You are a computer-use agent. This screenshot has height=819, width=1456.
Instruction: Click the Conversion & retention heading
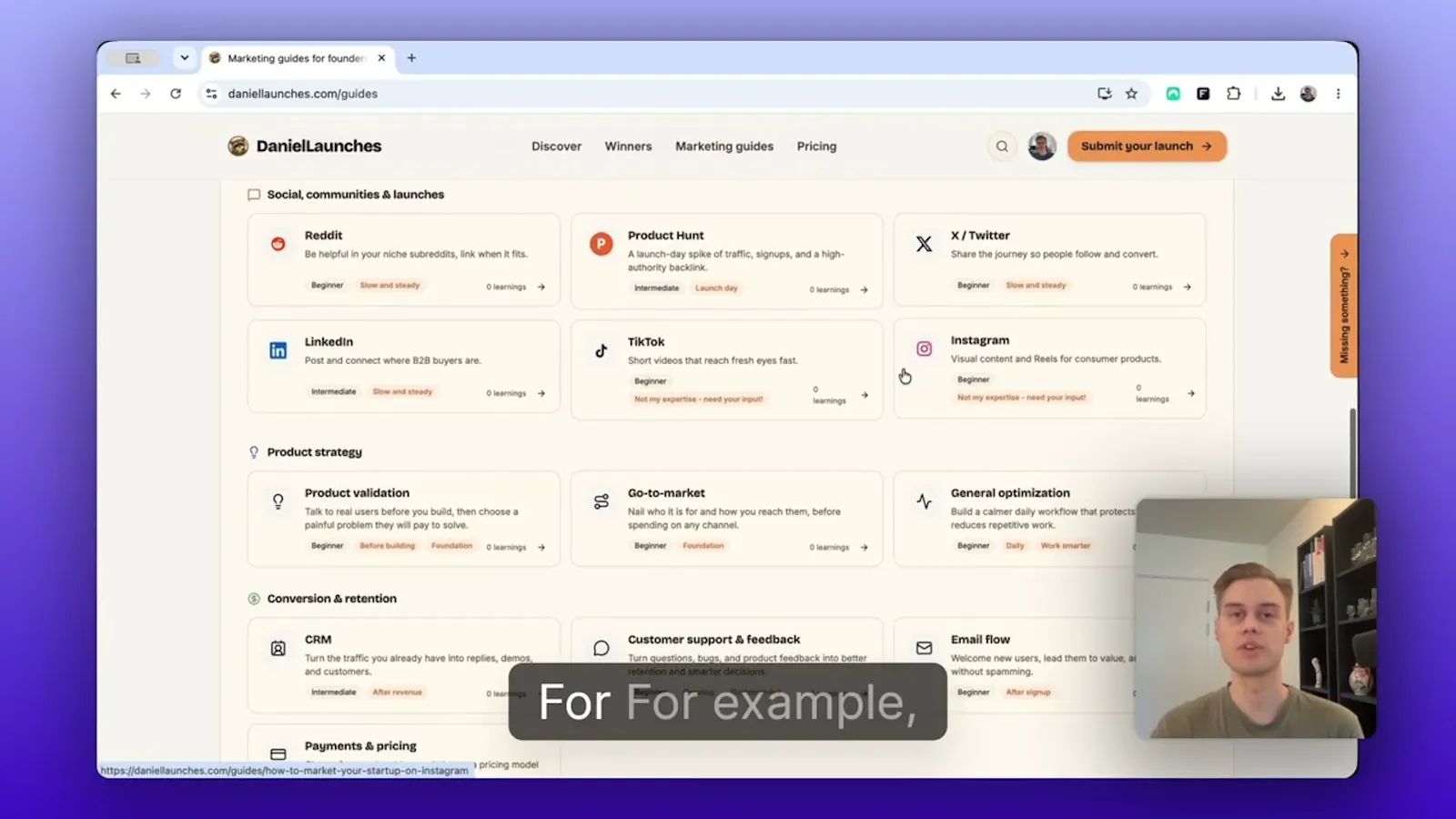[x=331, y=599]
